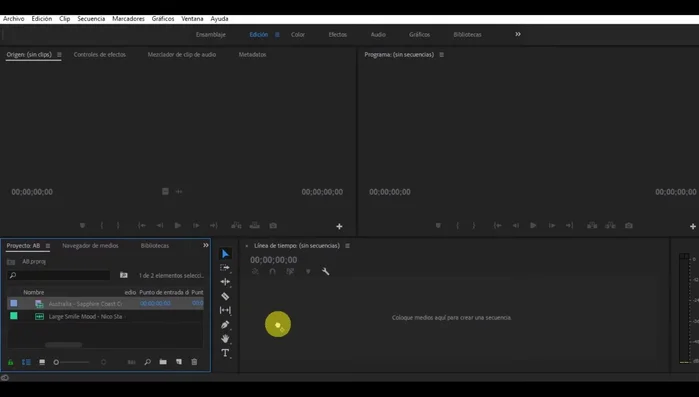Select the Track Select Forward tool

pyautogui.click(x=225, y=268)
